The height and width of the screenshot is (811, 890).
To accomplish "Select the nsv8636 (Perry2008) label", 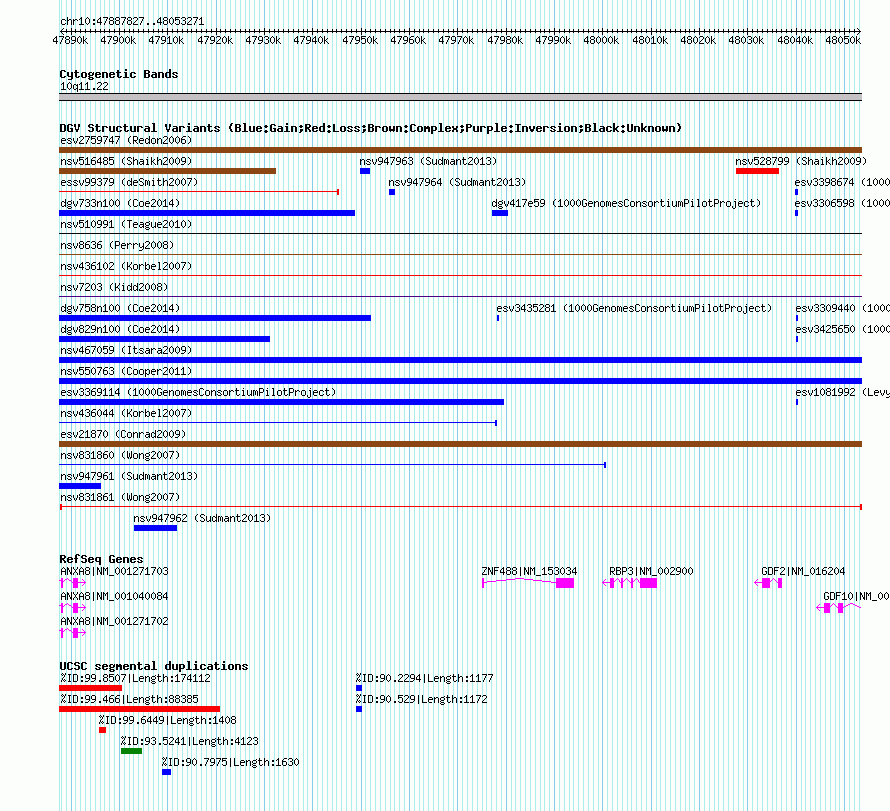I will click(117, 245).
